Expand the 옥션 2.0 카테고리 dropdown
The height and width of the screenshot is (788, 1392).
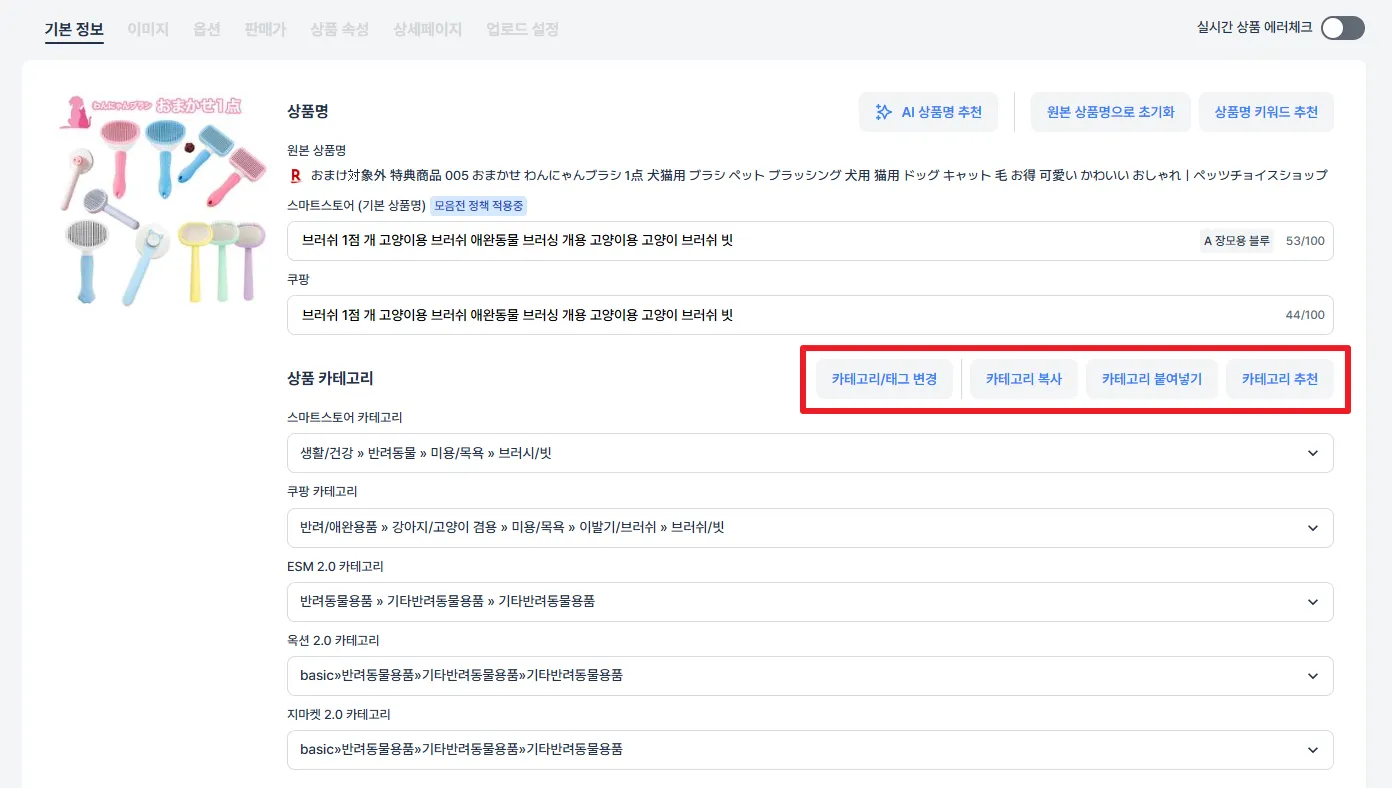(x=810, y=675)
